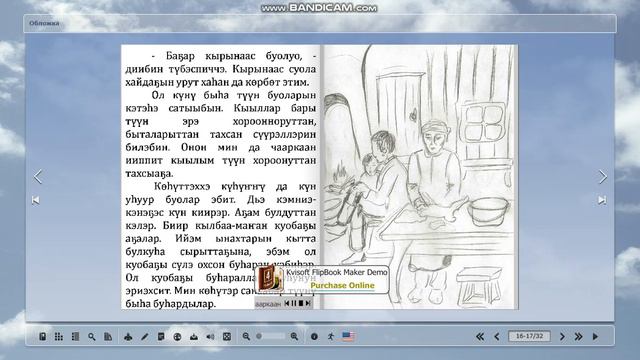Click the zoom out magnifier
The width and height of the screenshot is (640, 360).
(x=246, y=336)
